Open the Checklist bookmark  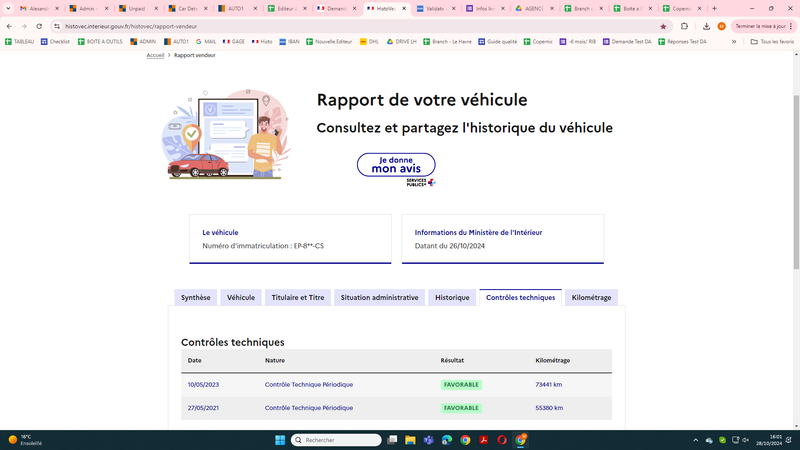pyautogui.click(x=55, y=41)
